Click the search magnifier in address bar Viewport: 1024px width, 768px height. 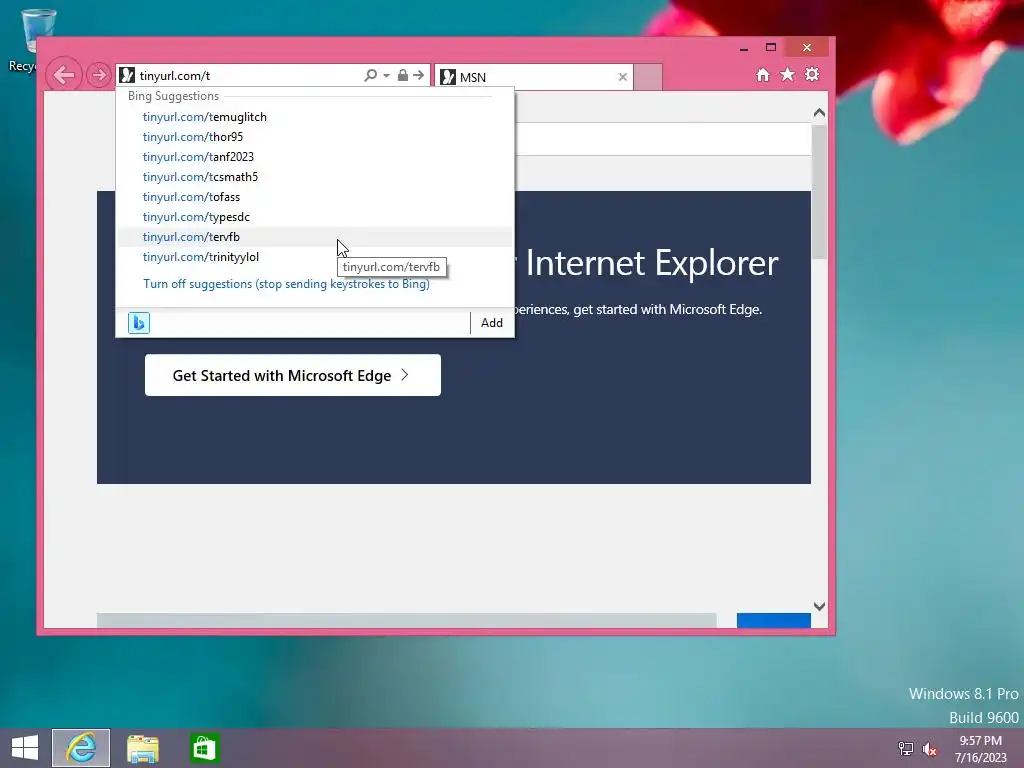[x=370, y=75]
